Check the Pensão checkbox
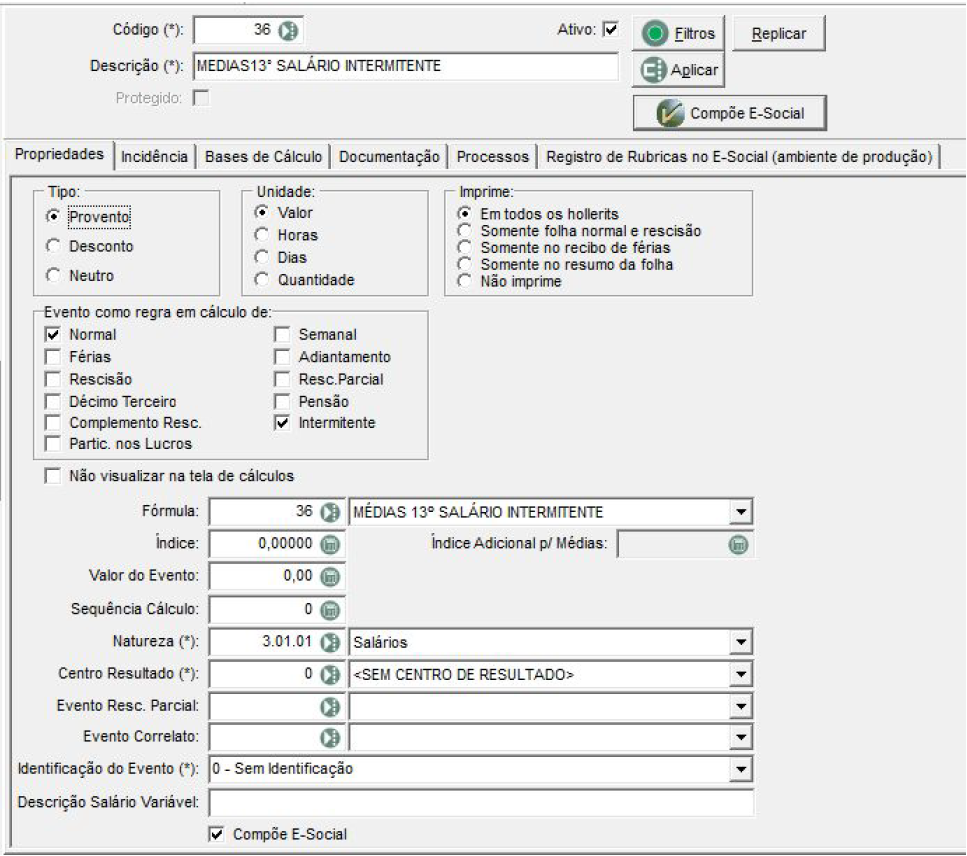The width and height of the screenshot is (967, 856). (x=282, y=401)
